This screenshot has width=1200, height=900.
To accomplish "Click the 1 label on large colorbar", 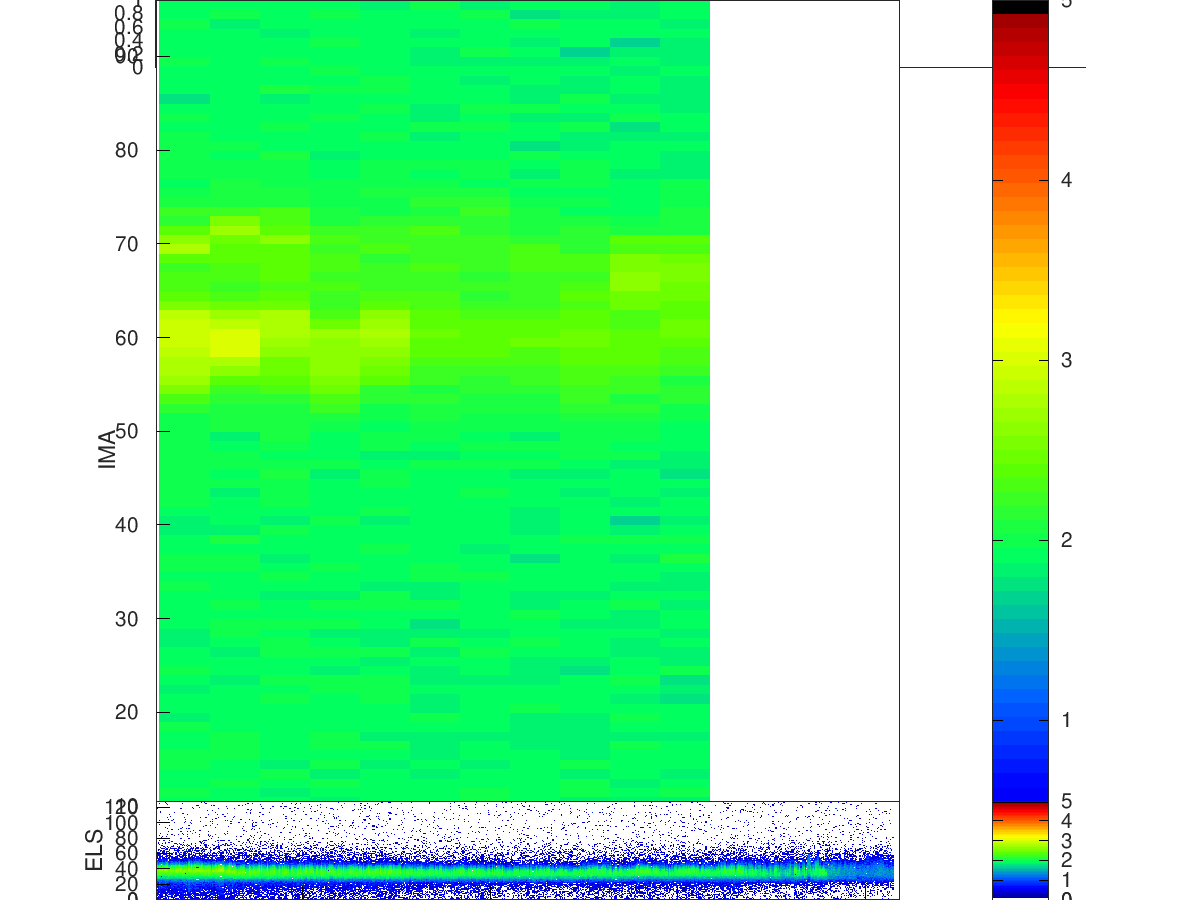I will [1067, 720].
